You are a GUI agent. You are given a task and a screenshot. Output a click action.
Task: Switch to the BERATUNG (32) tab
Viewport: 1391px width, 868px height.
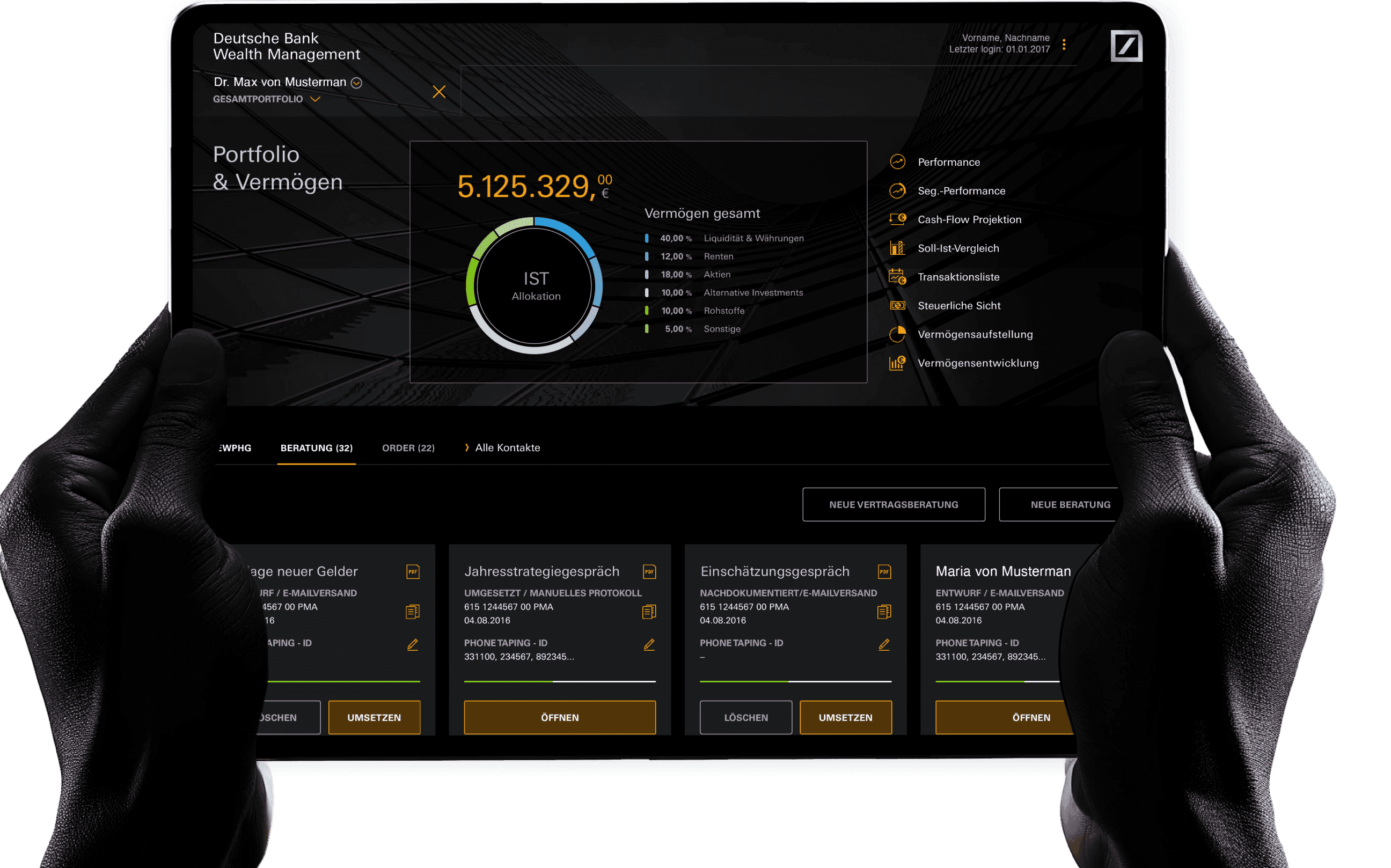click(317, 448)
